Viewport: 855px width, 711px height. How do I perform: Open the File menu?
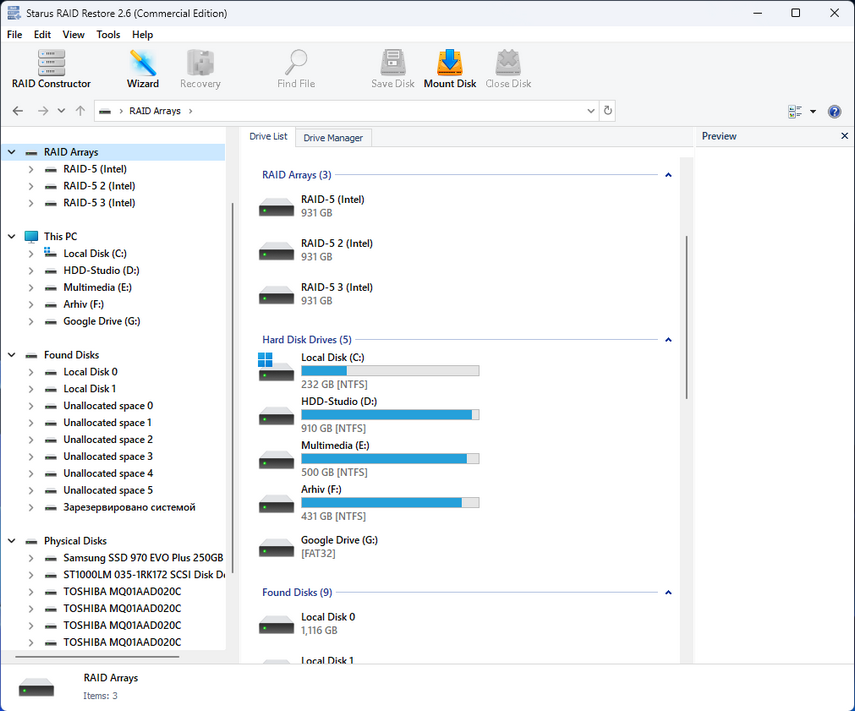click(x=15, y=34)
